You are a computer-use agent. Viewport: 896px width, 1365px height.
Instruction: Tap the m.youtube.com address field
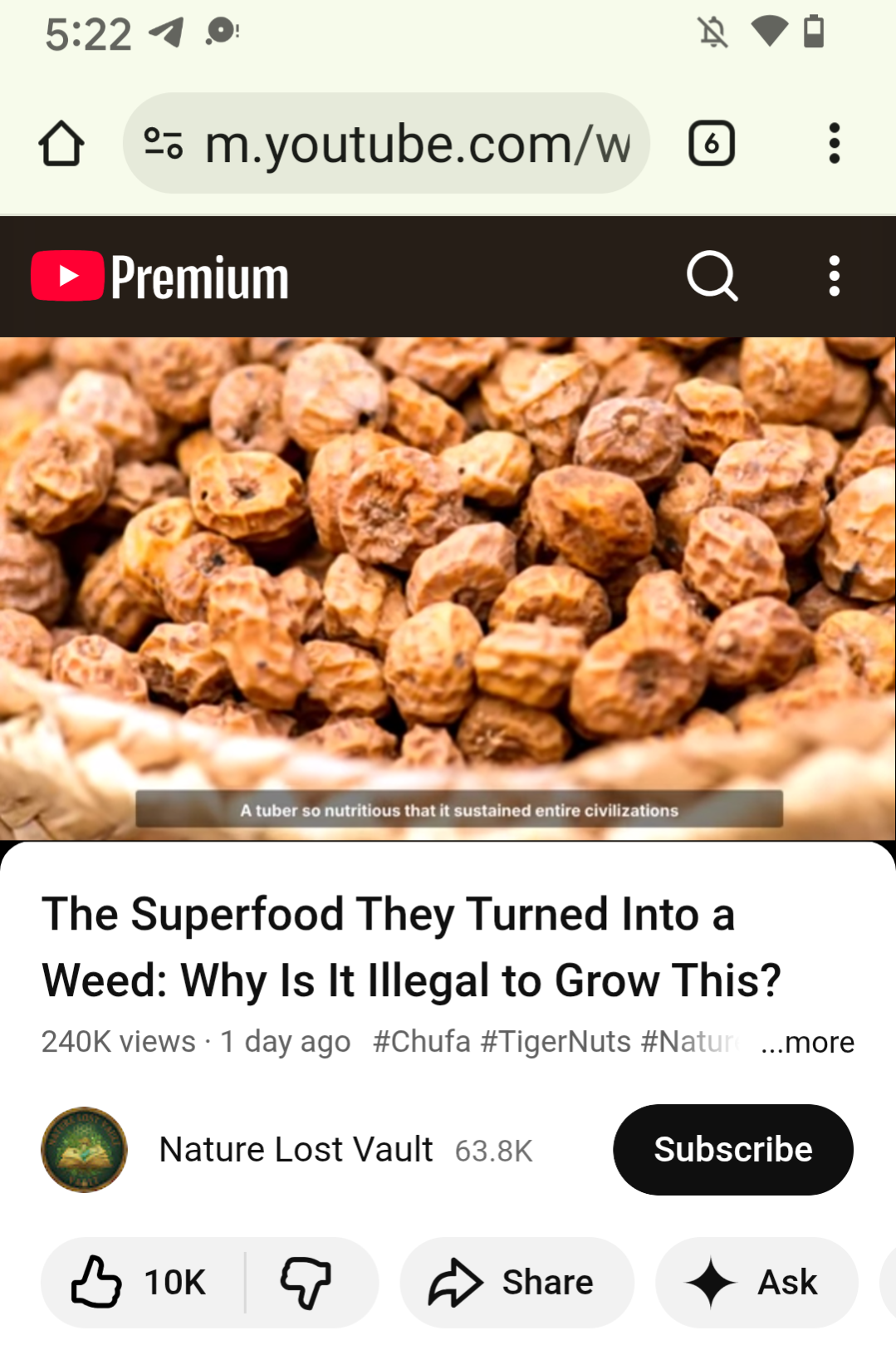pos(386,143)
